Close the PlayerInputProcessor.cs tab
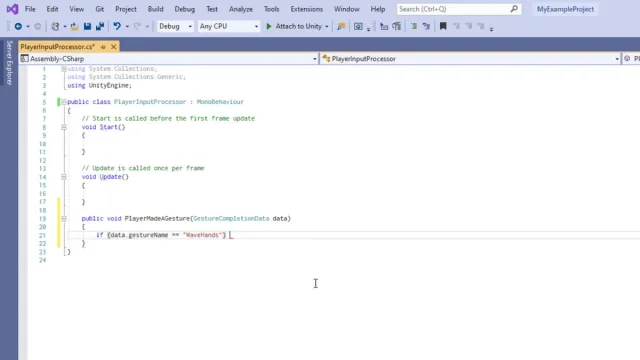 (113, 47)
